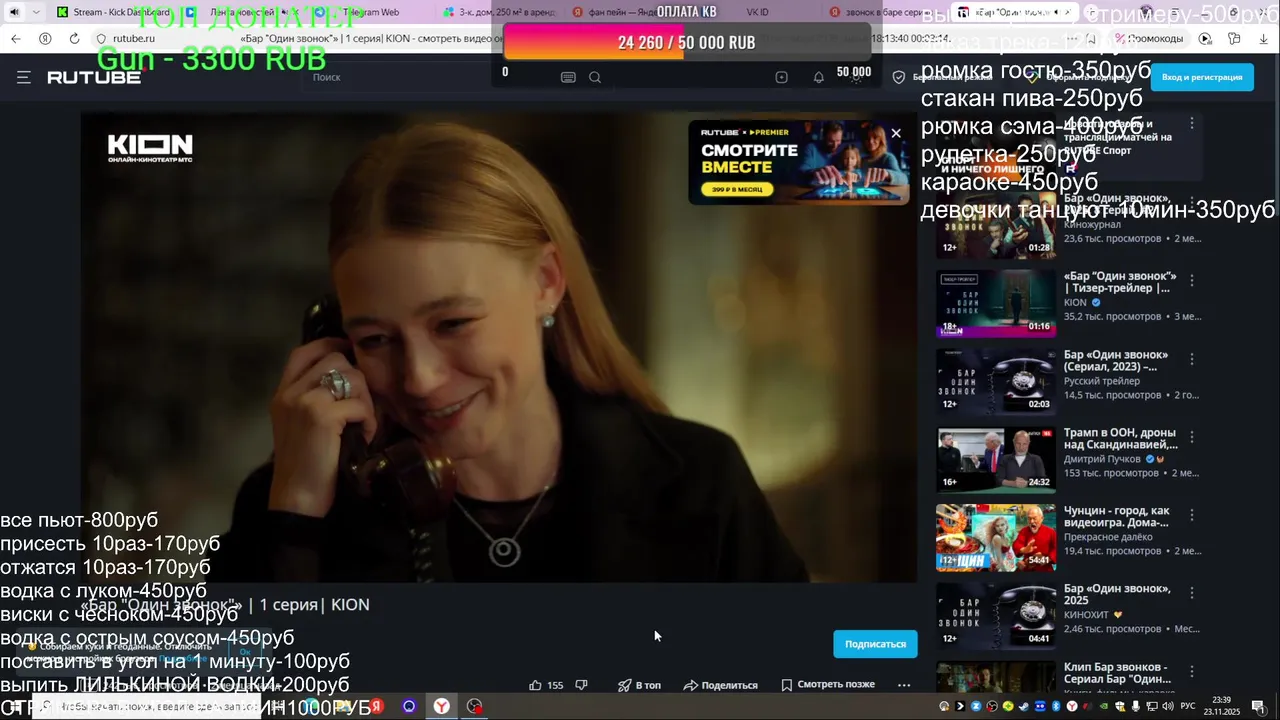Open more actions ellipsis under the video

click(904, 685)
